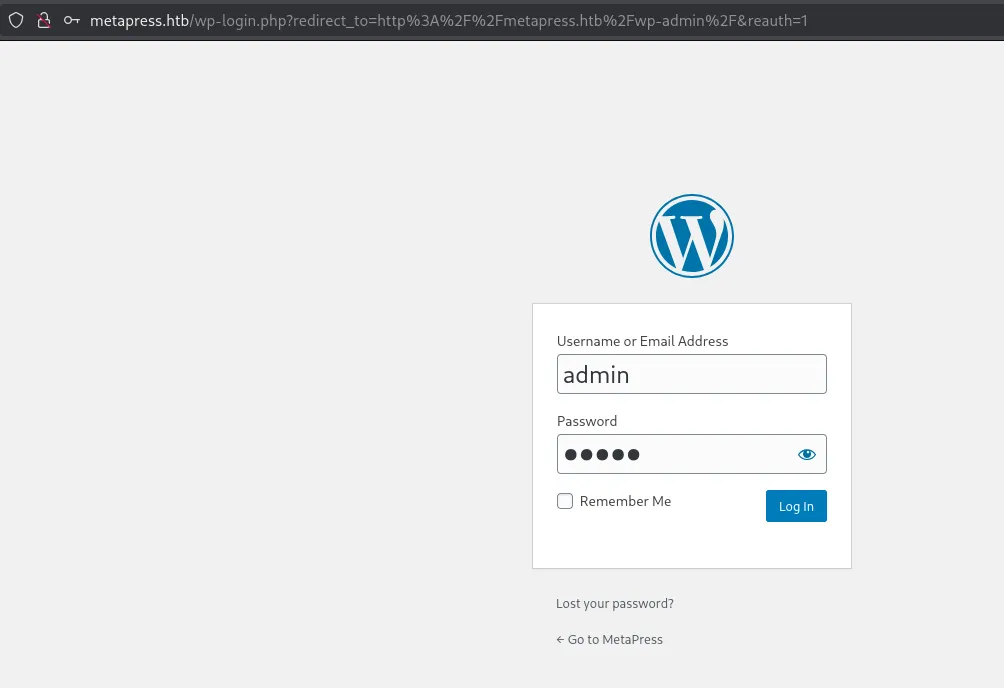Click the left arrow before Go to MetaPress
This screenshot has width=1004, height=688.
pyautogui.click(x=560, y=640)
